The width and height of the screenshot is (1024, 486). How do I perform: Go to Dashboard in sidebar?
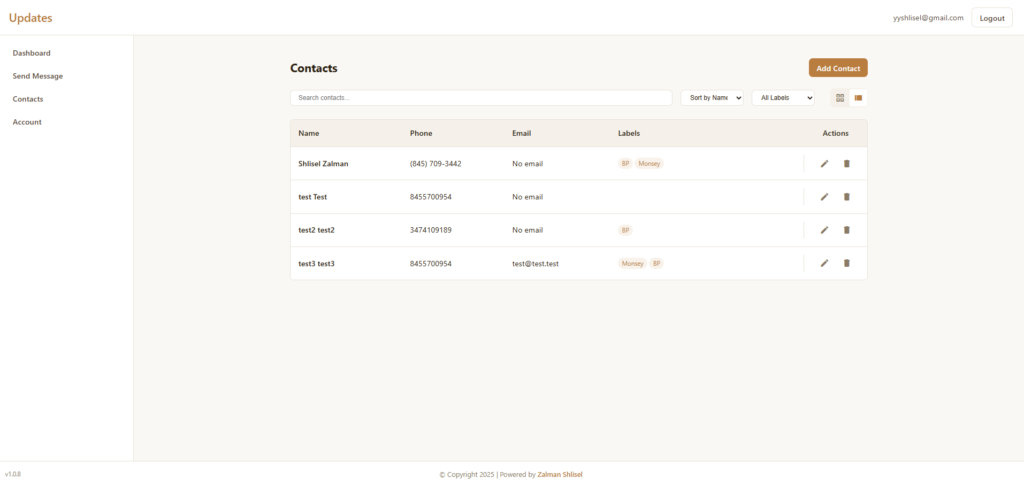pos(32,53)
